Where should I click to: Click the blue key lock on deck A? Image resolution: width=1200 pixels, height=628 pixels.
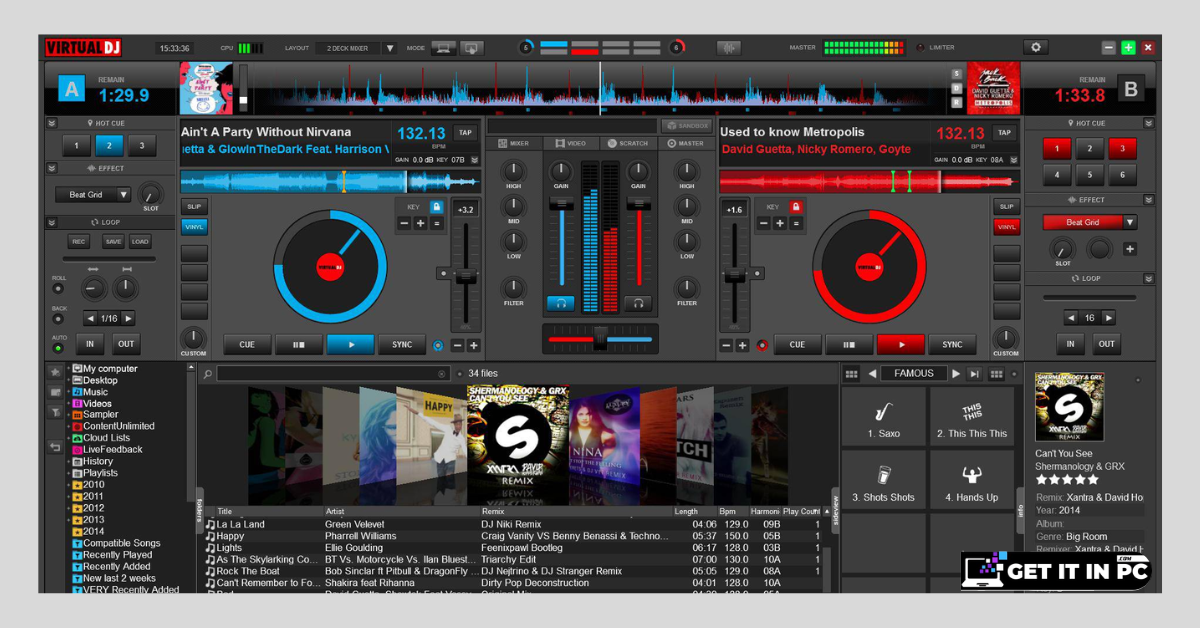pos(436,206)
